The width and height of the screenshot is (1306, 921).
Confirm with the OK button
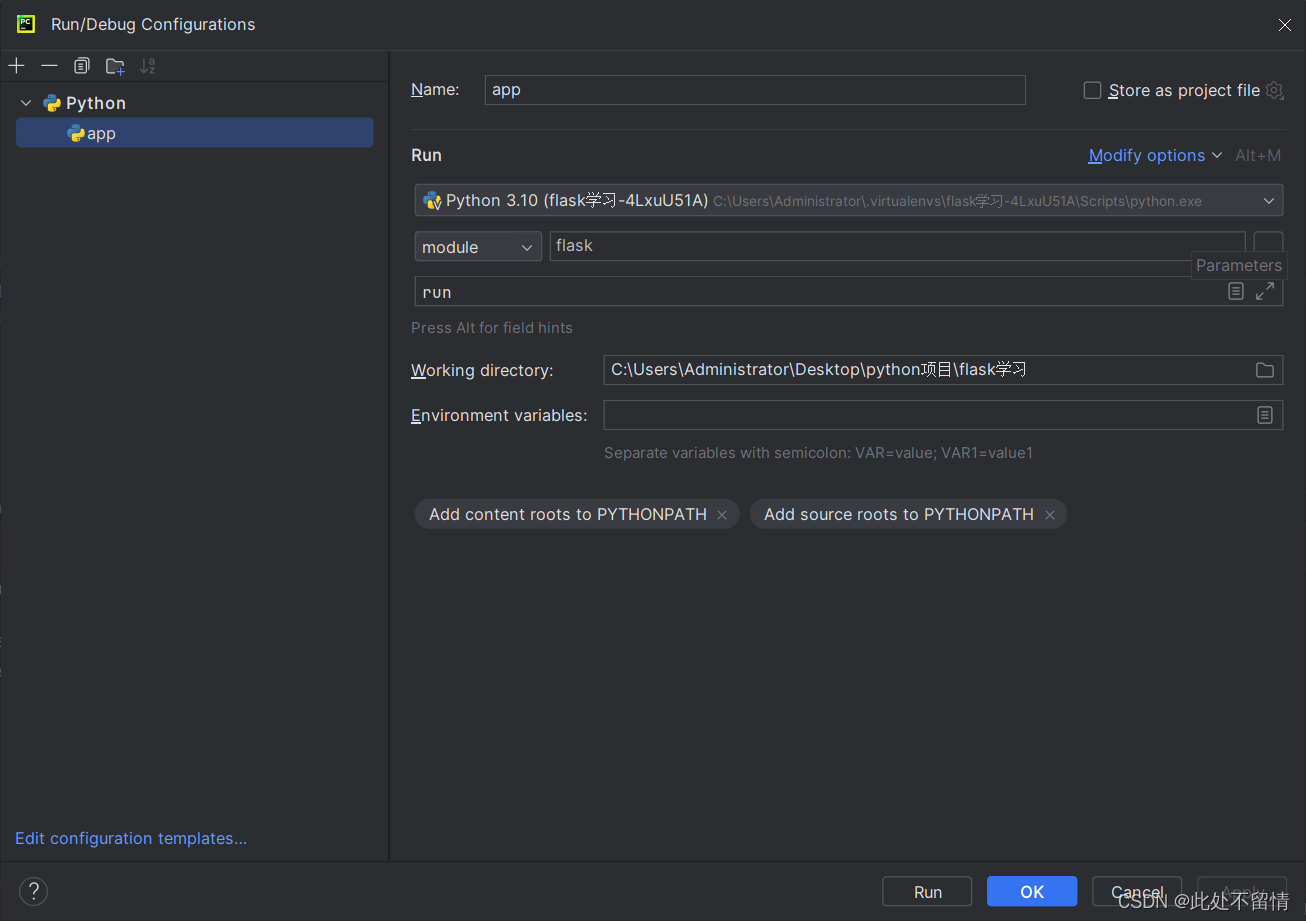(x=1032, y=892)
